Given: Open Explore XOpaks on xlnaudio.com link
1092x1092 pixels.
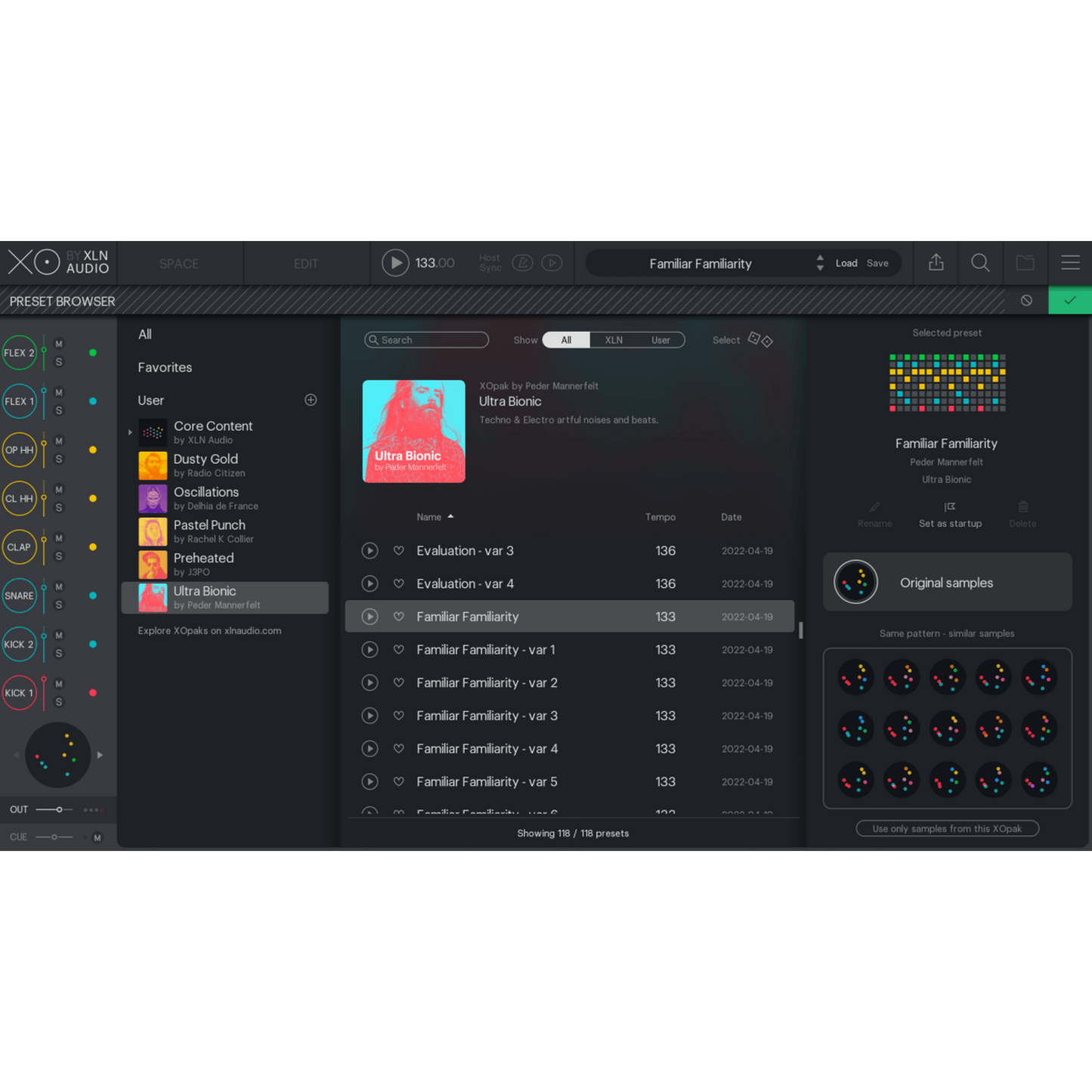Looking at the screenshot, I should (x=209, y=631).
